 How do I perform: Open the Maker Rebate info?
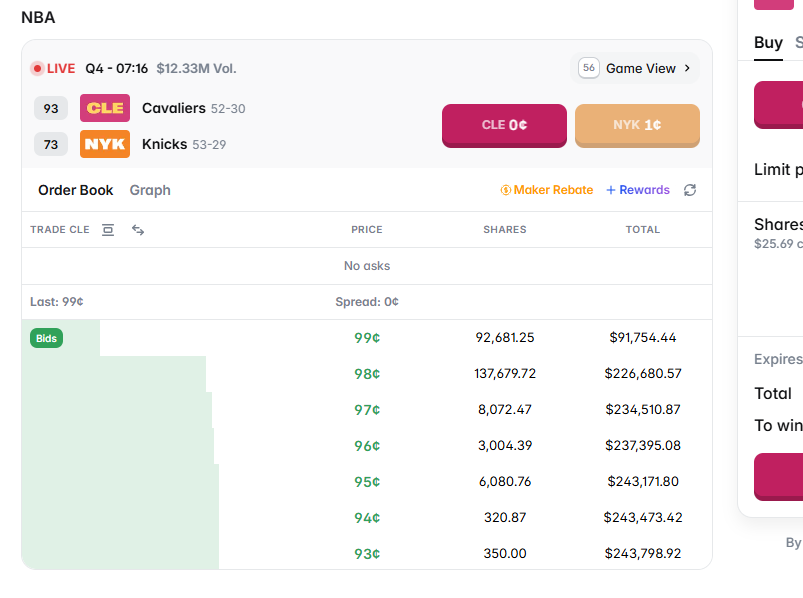546,190
